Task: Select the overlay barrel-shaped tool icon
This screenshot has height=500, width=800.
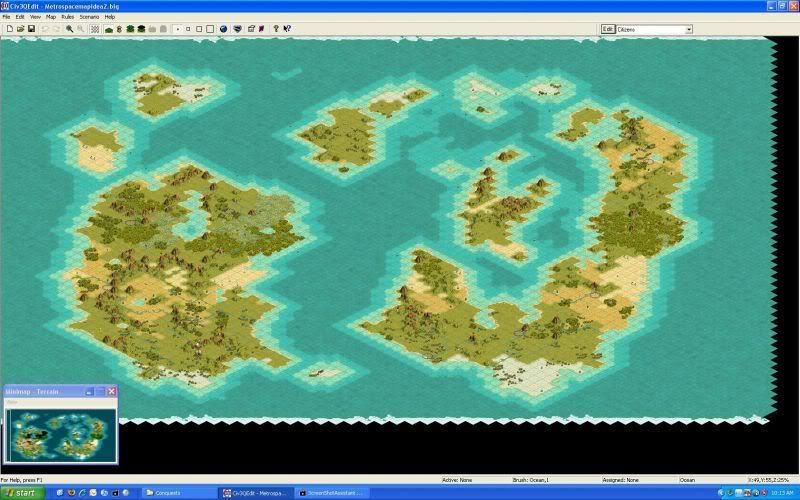Action: tap(119, 29)
